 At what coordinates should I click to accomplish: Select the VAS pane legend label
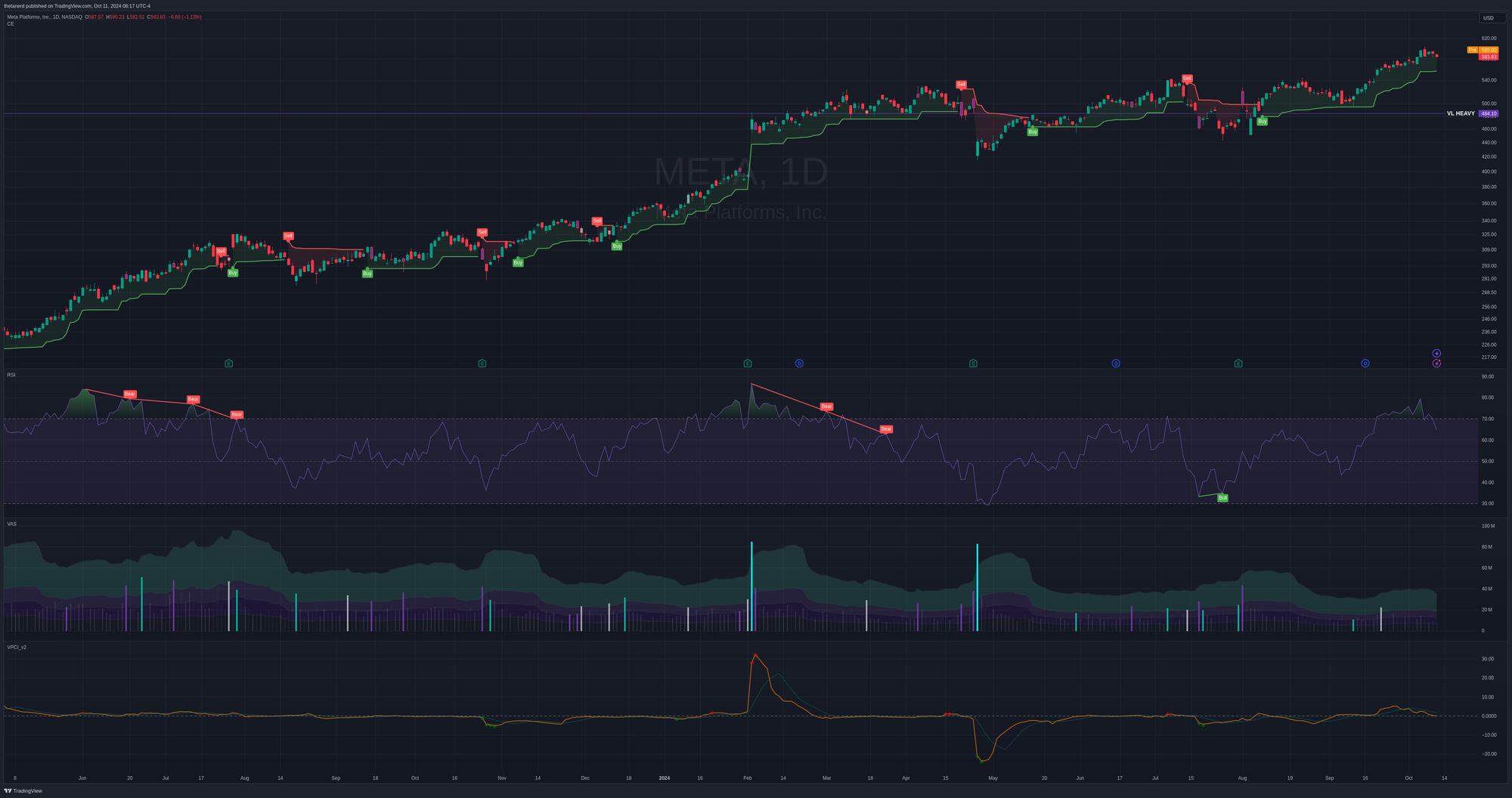tap(11, 524)
